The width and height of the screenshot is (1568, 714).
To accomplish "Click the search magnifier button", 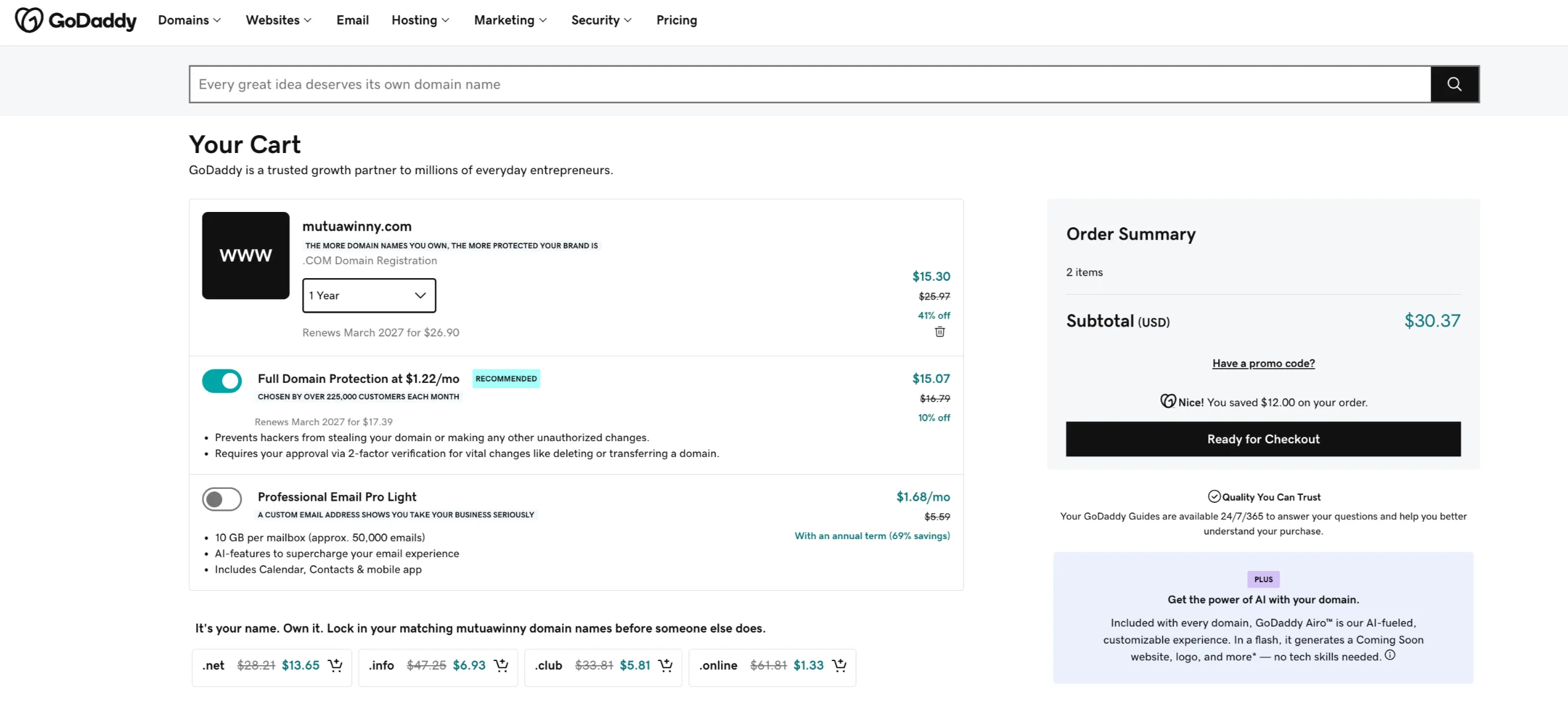I will click(1454, 84).
